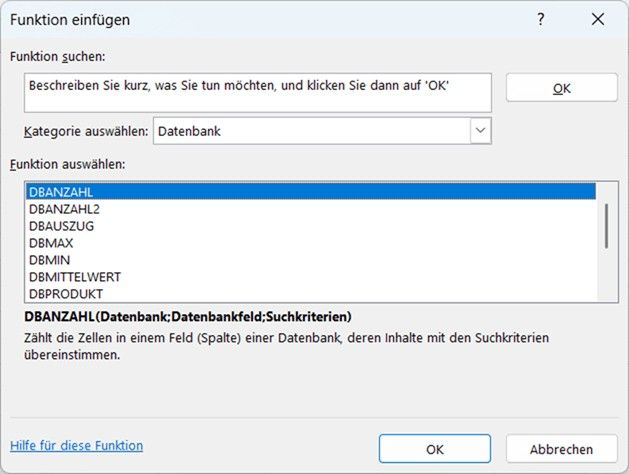The height and width of the screenshot is (474, 629).
Task: Select DBPRODUKT from the function list
Action: coord(310,294)
